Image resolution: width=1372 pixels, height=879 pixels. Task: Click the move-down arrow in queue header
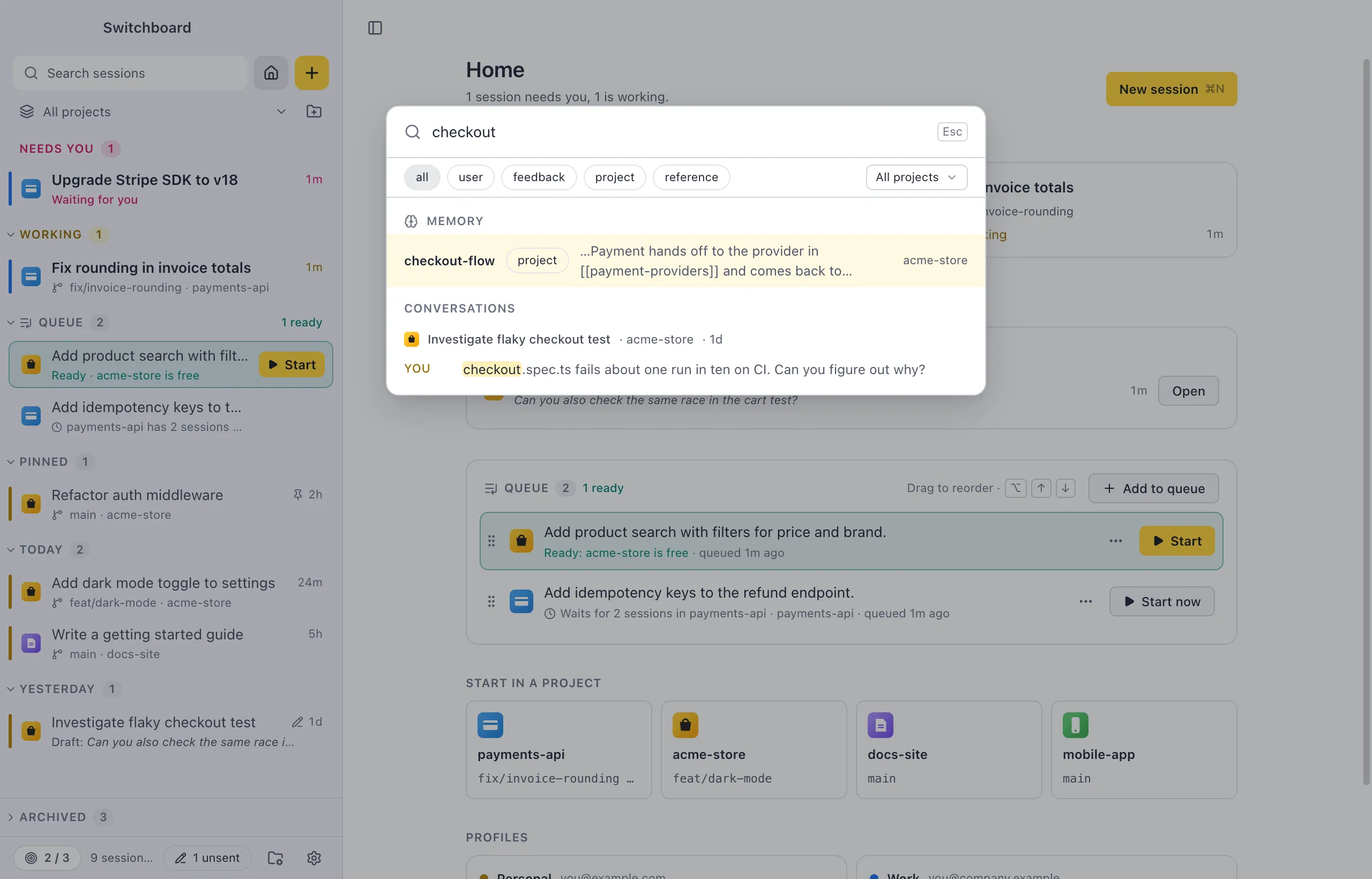[x=1065, y=488]
